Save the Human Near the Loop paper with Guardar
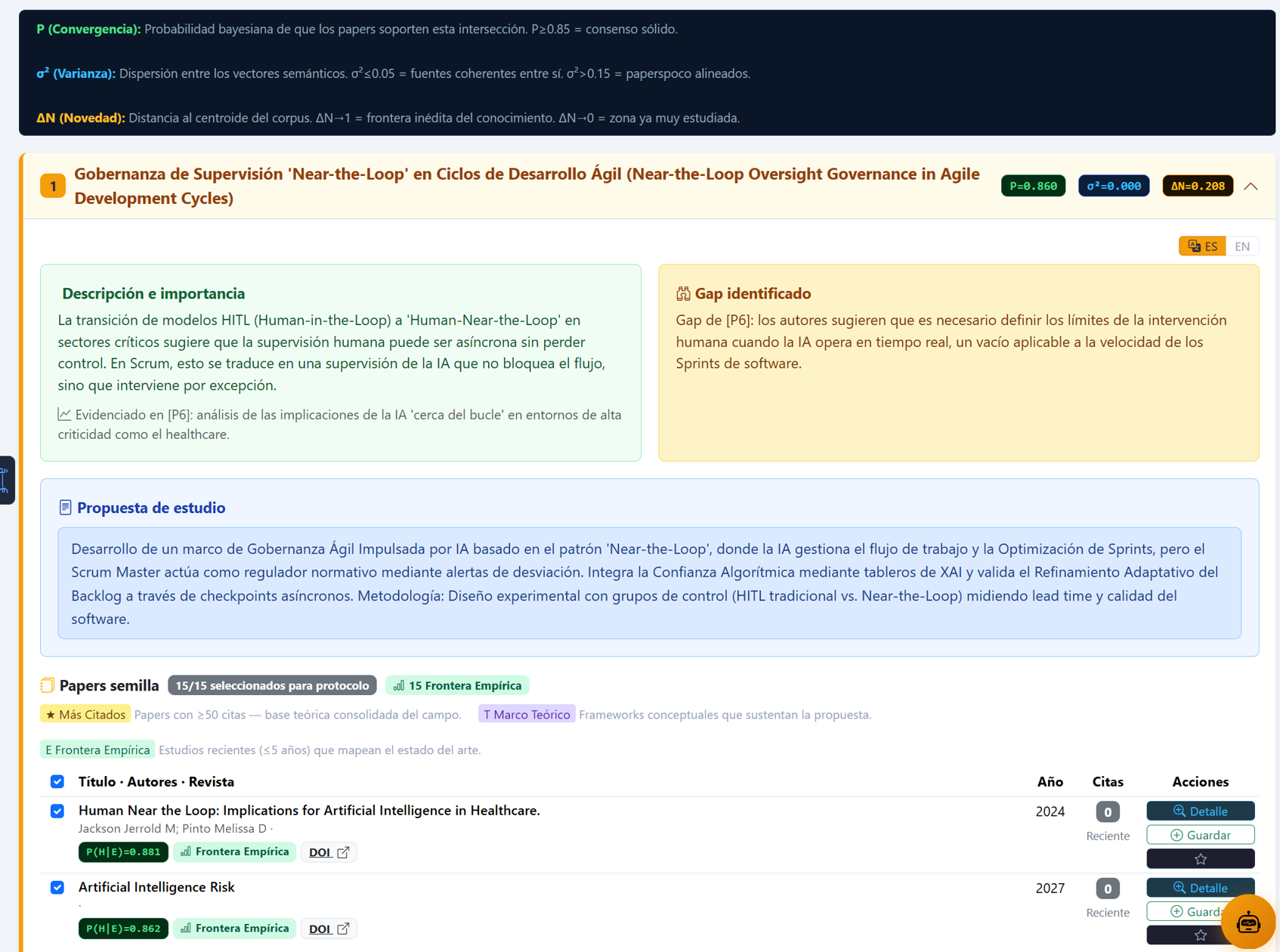Image resolution: width=1280 pixels, height=952 pixels. pos(1200,835)
